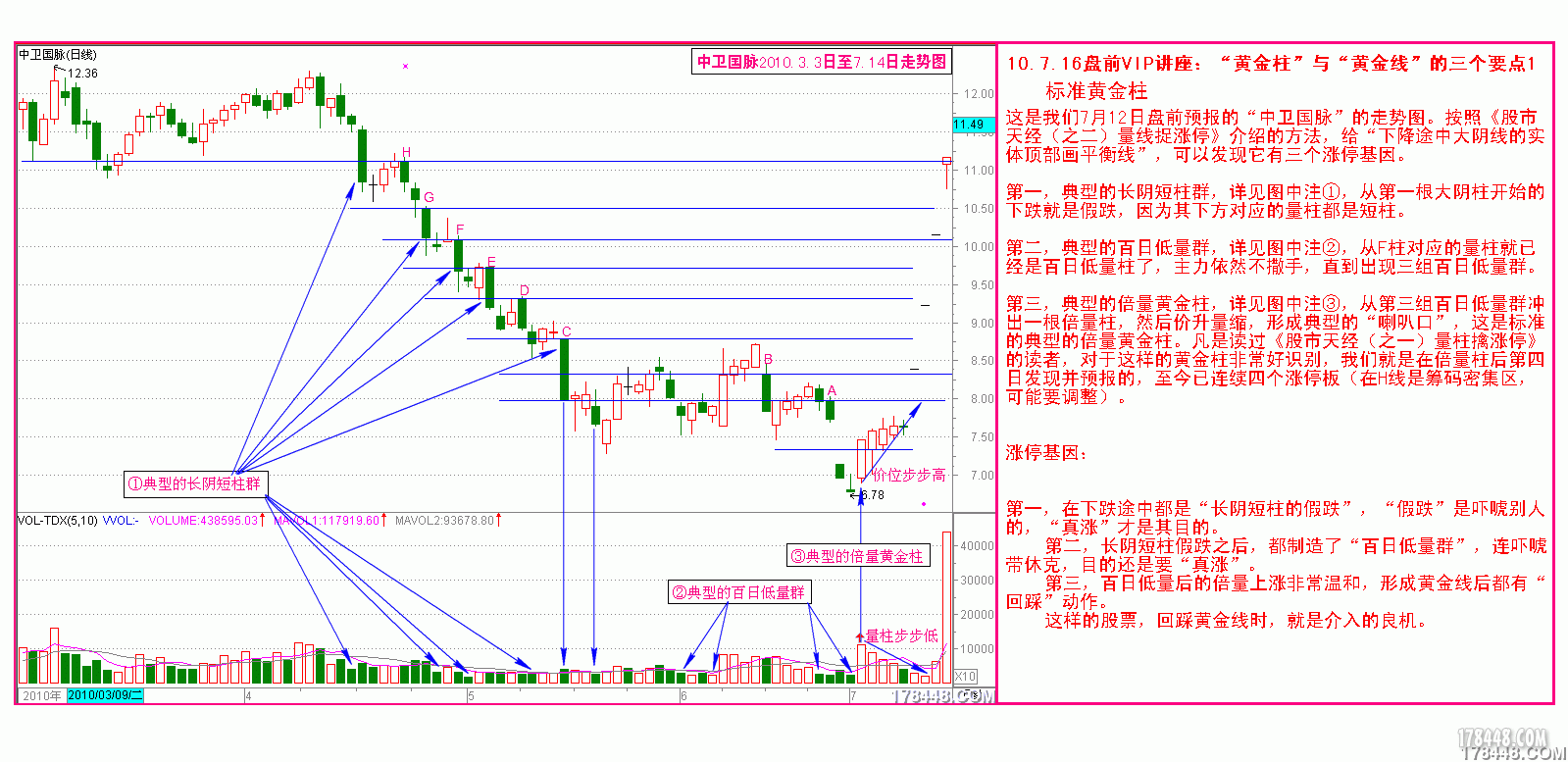Click the line "第二,长阴短柱假跌之后"
Screen dimensions: 1568x762
coord(1275,555)
